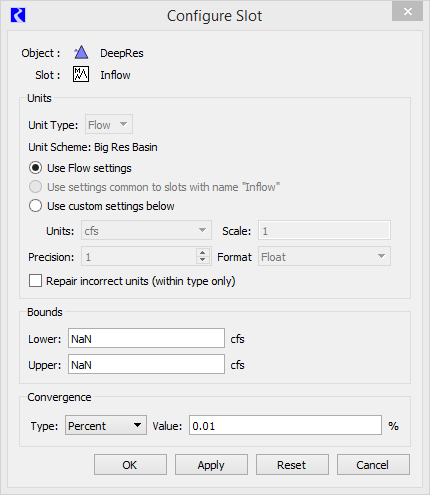
Task: Click the Lower bound input field
Action: coord(146,338)
